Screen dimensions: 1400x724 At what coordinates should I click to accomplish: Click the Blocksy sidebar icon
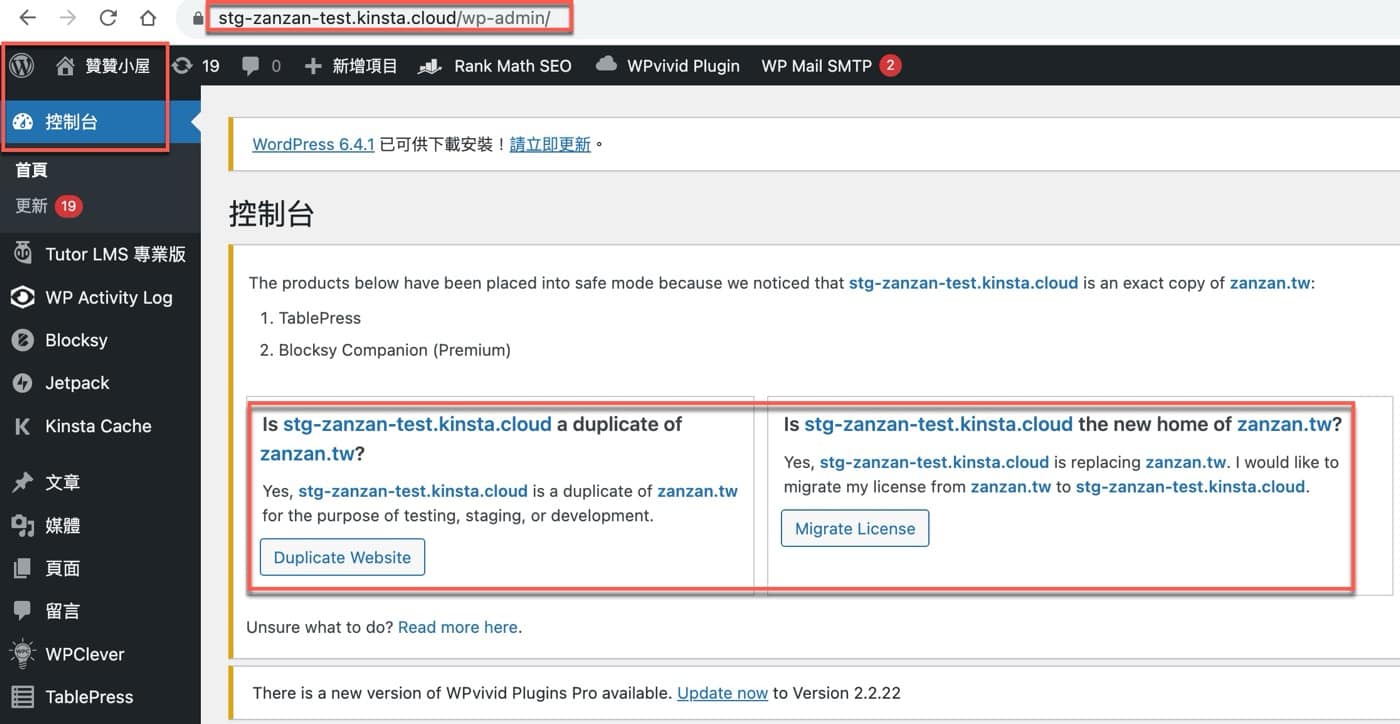click(23, 340)
